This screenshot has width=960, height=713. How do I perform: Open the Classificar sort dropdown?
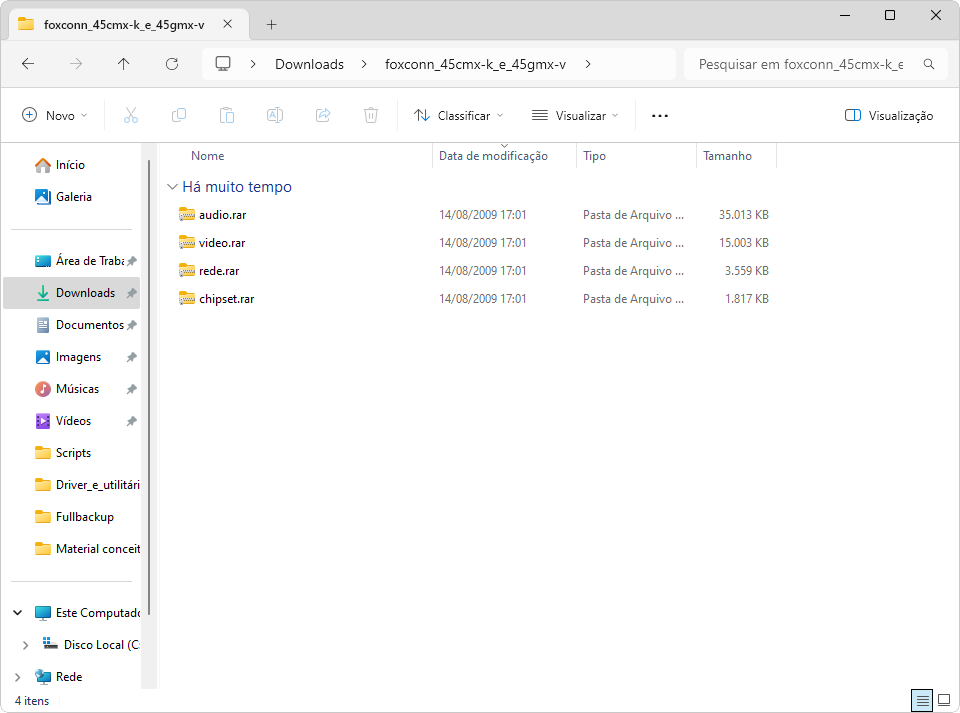pos(459,116)
